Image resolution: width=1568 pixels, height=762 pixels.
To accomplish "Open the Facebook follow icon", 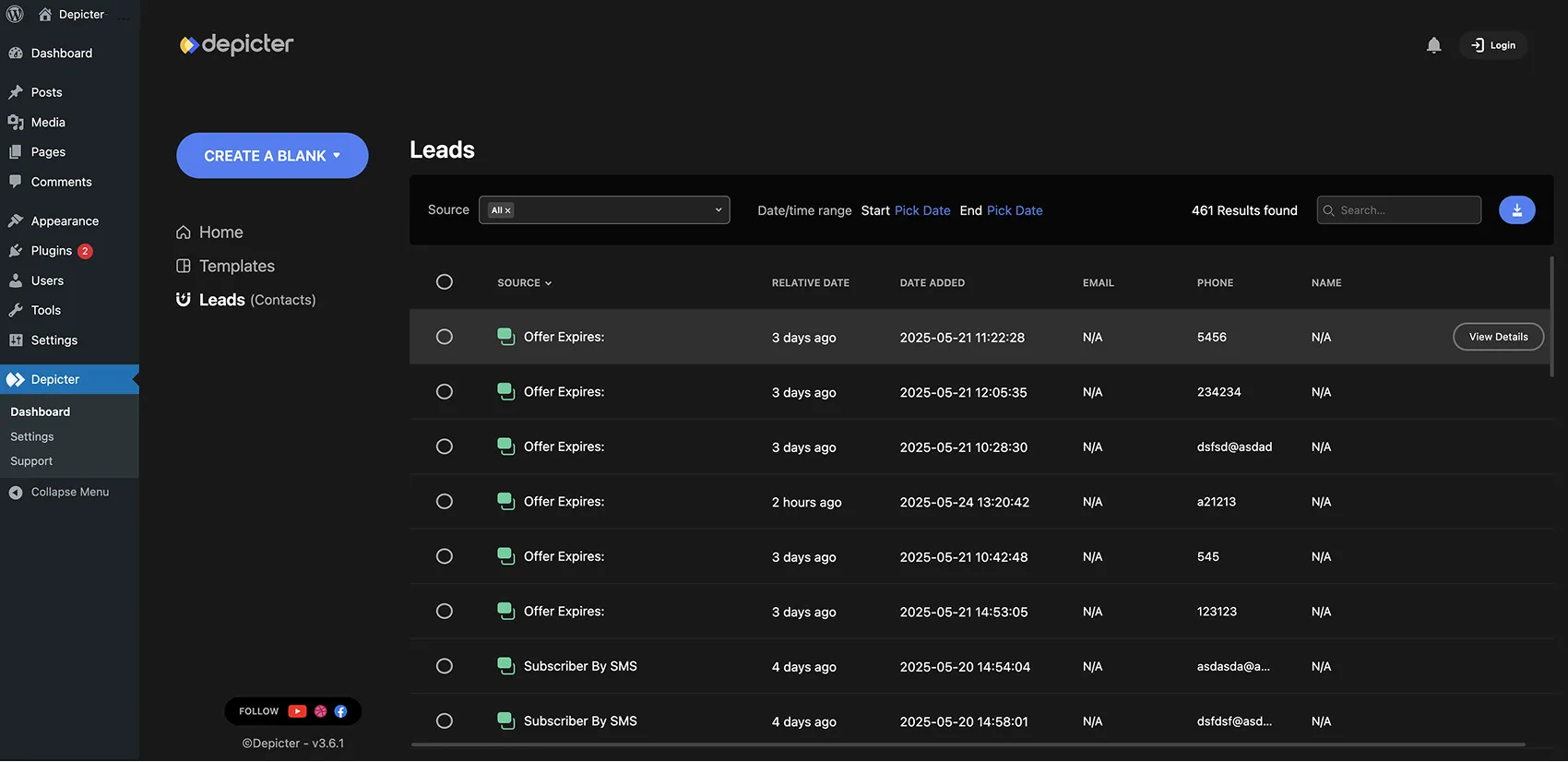I will [340, 711].
